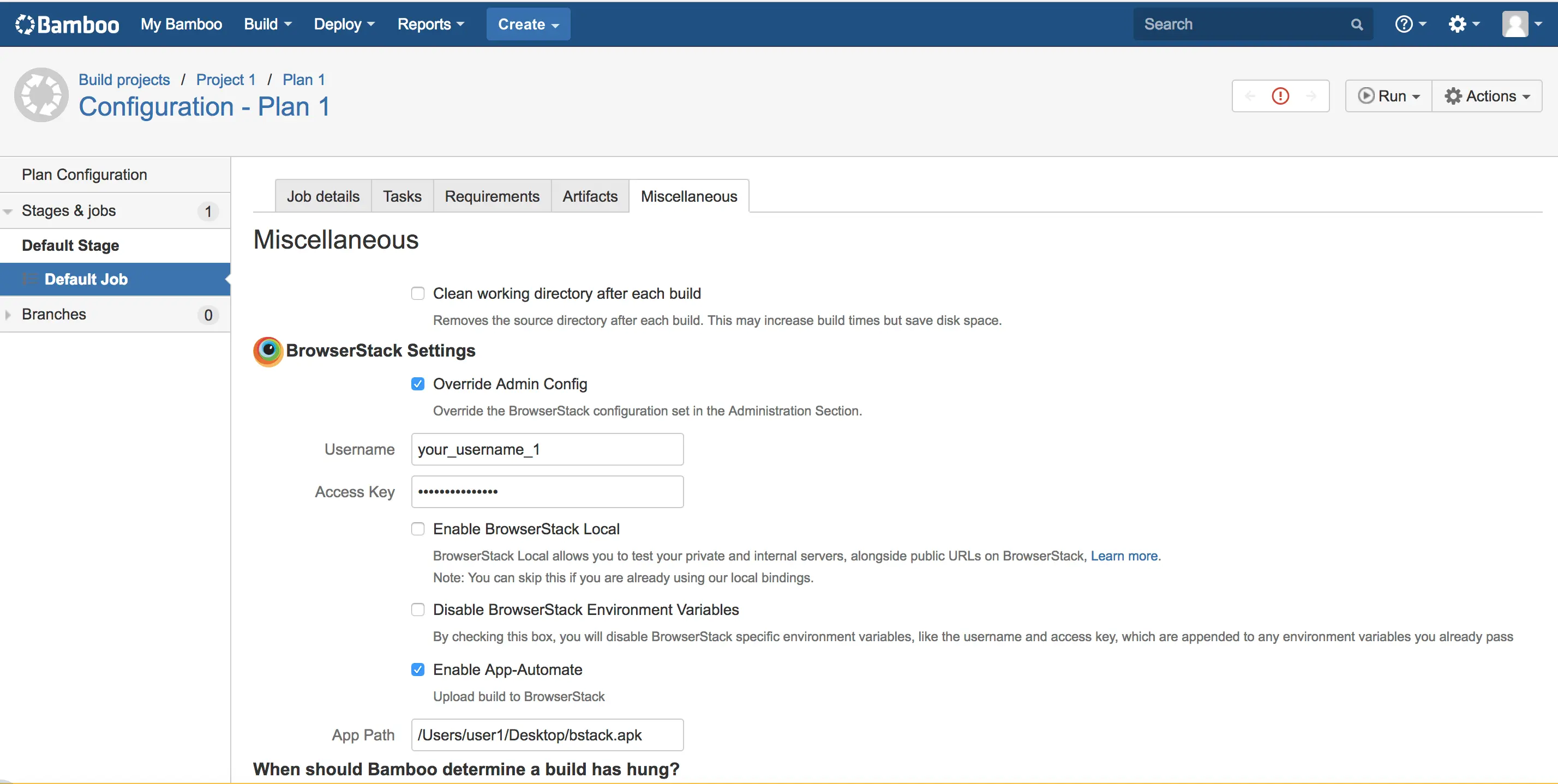Click the Bamboo logo icon

[x=26, y=24]
